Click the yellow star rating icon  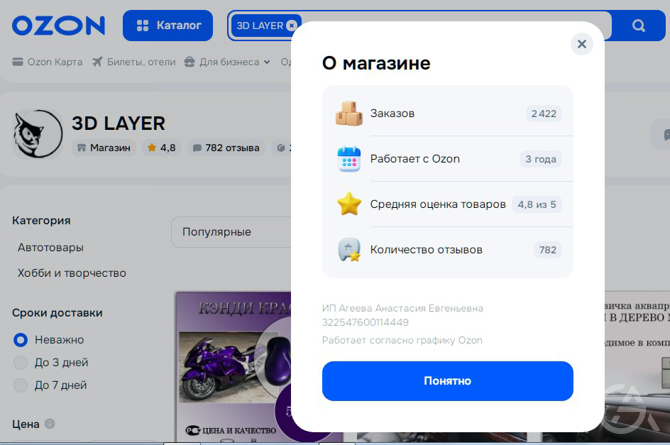point(349,204)
